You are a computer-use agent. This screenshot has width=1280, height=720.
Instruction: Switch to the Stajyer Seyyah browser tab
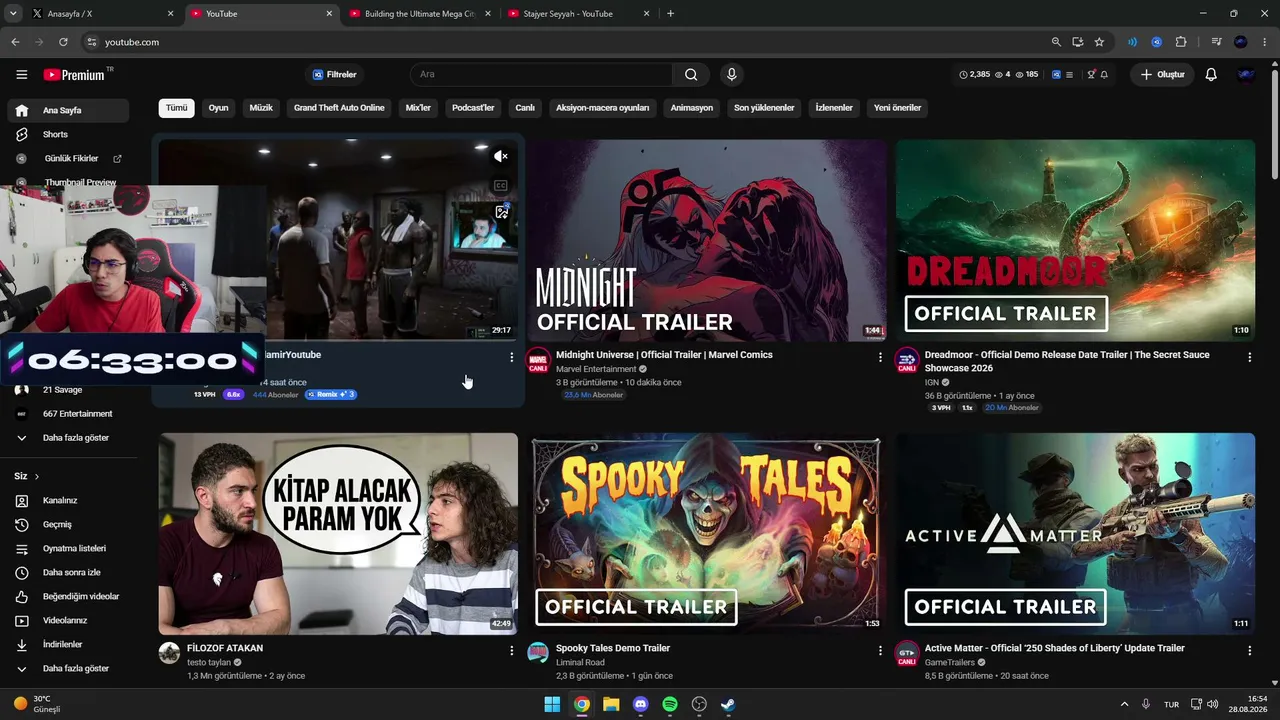[578, 14]
